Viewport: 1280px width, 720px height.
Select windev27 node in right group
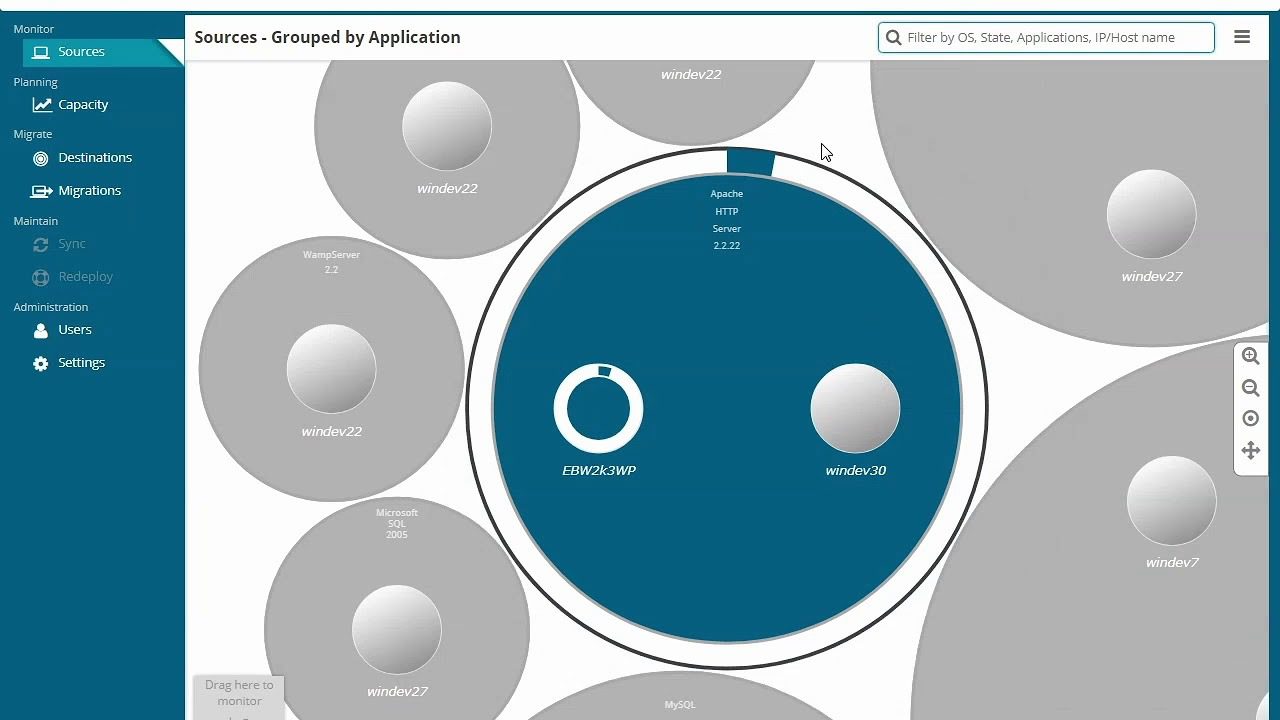1151,214
